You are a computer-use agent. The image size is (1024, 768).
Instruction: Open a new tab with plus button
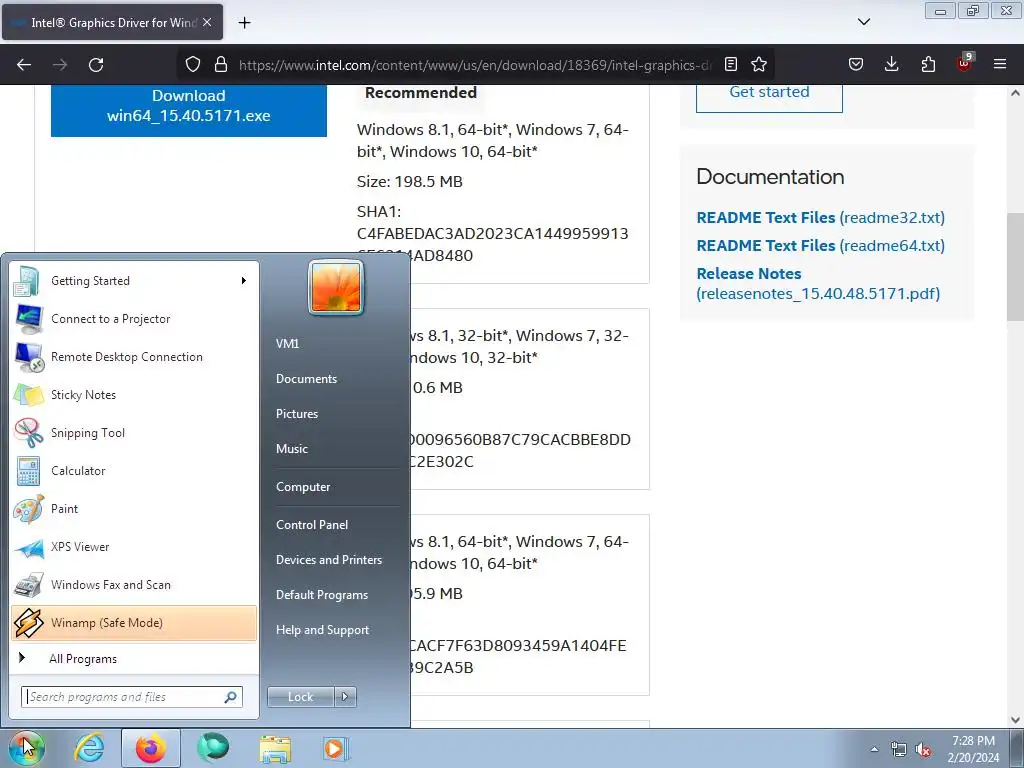tap(244, 23)
